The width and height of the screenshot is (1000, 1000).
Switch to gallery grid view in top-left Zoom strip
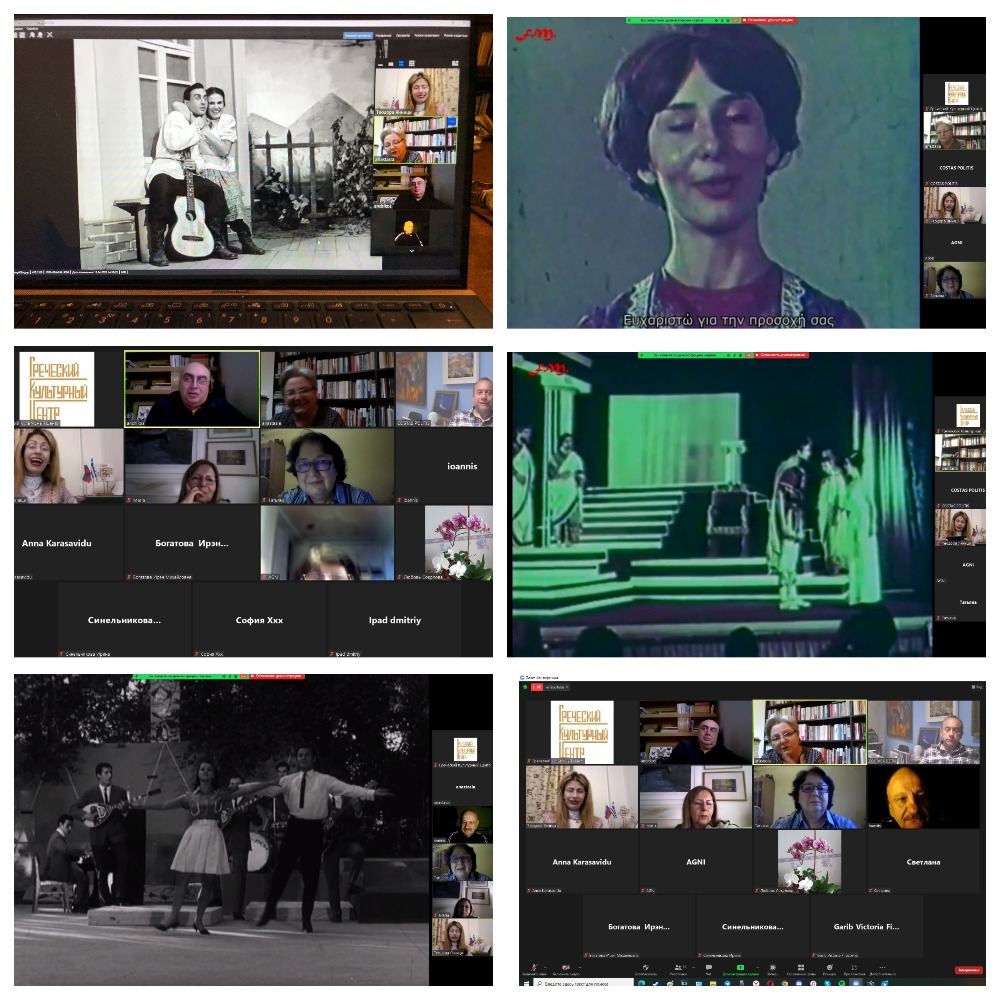point(412,63)
